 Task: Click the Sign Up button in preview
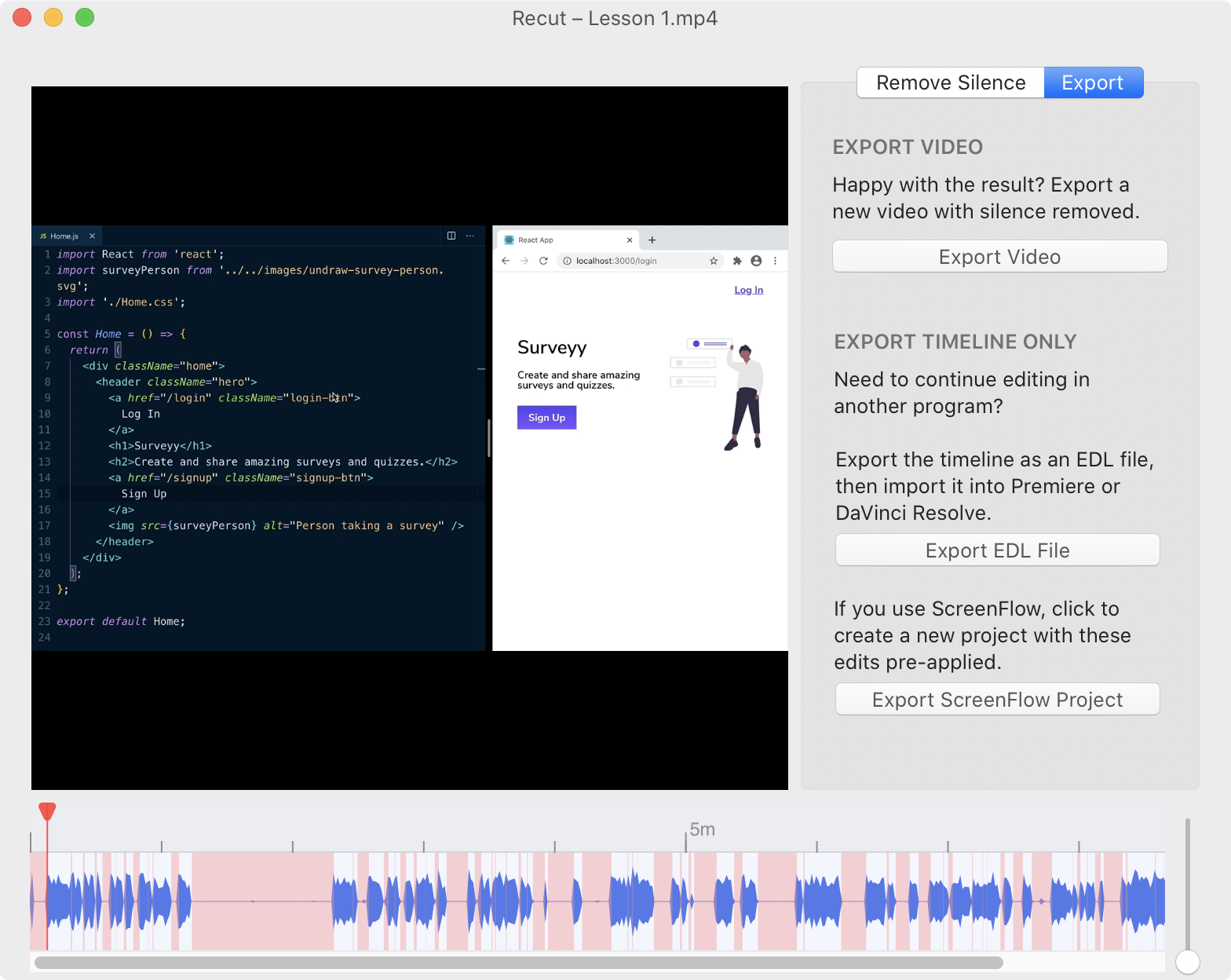click(546, 418)
